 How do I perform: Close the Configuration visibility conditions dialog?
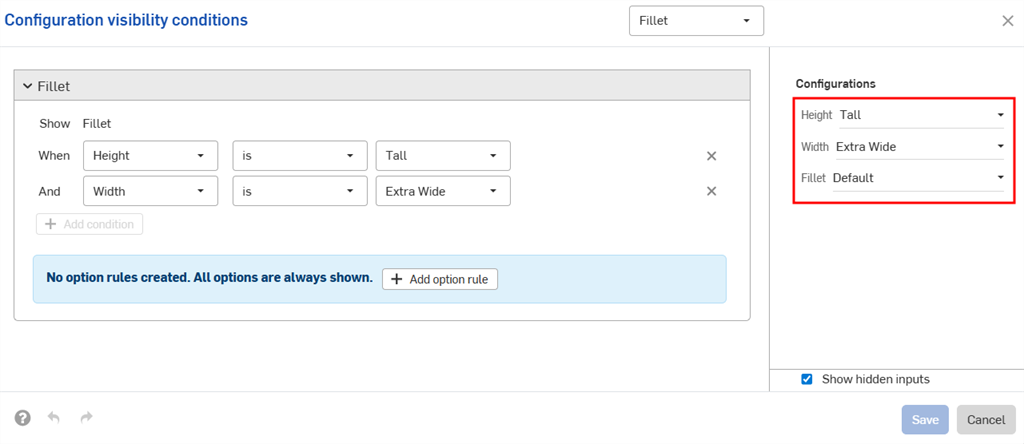[1008, 21]
